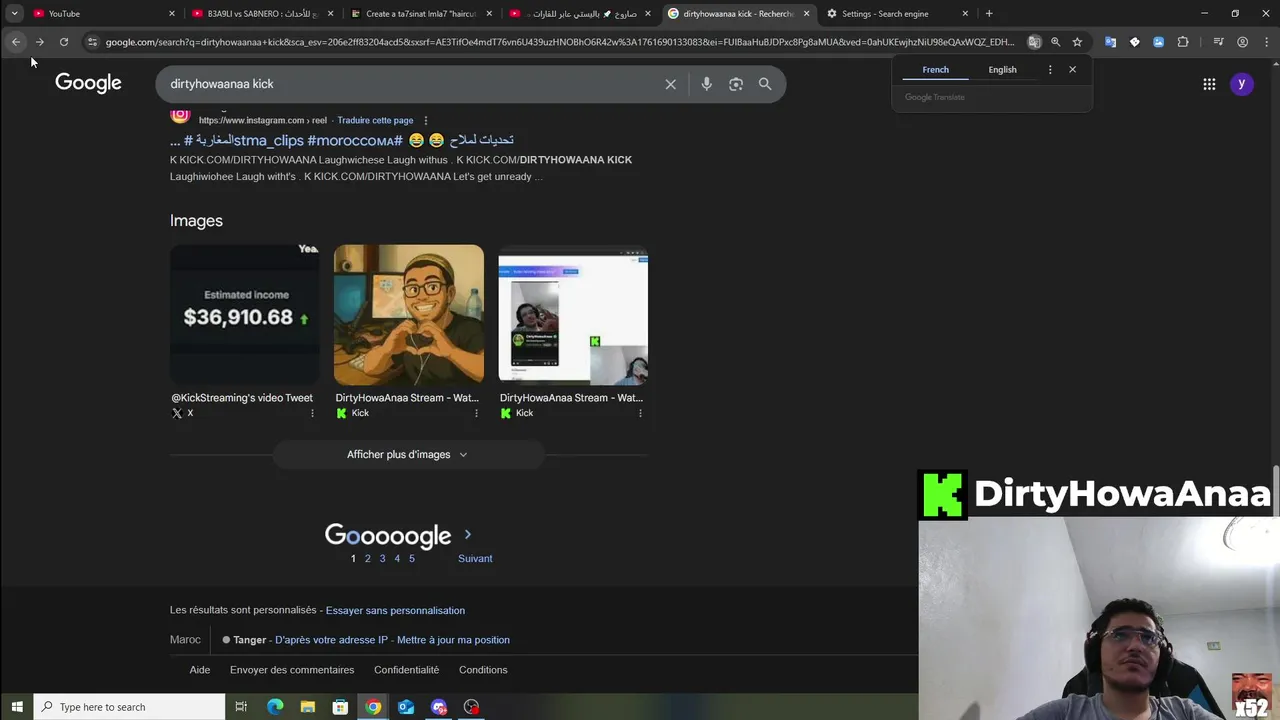Open site information icon in address bar
Screen dimensions: 1280x720
92,42
